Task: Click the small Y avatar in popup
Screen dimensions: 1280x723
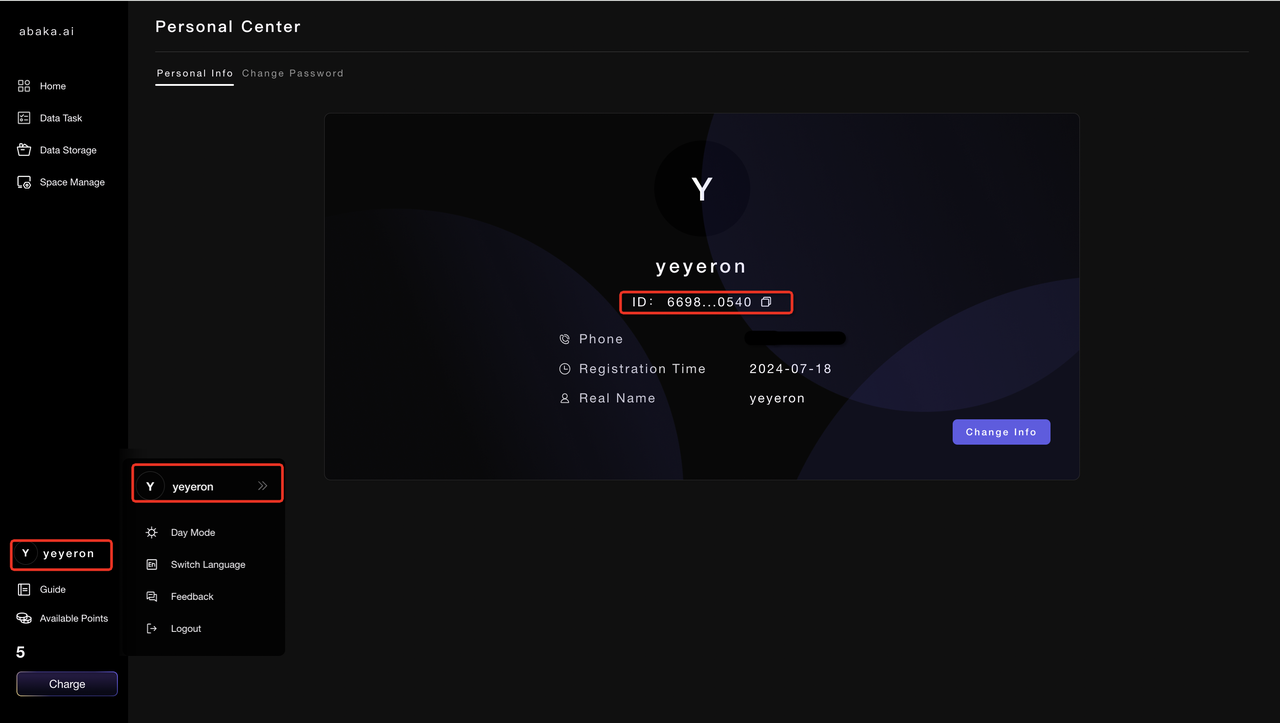Action: click(x=150, y=486)
